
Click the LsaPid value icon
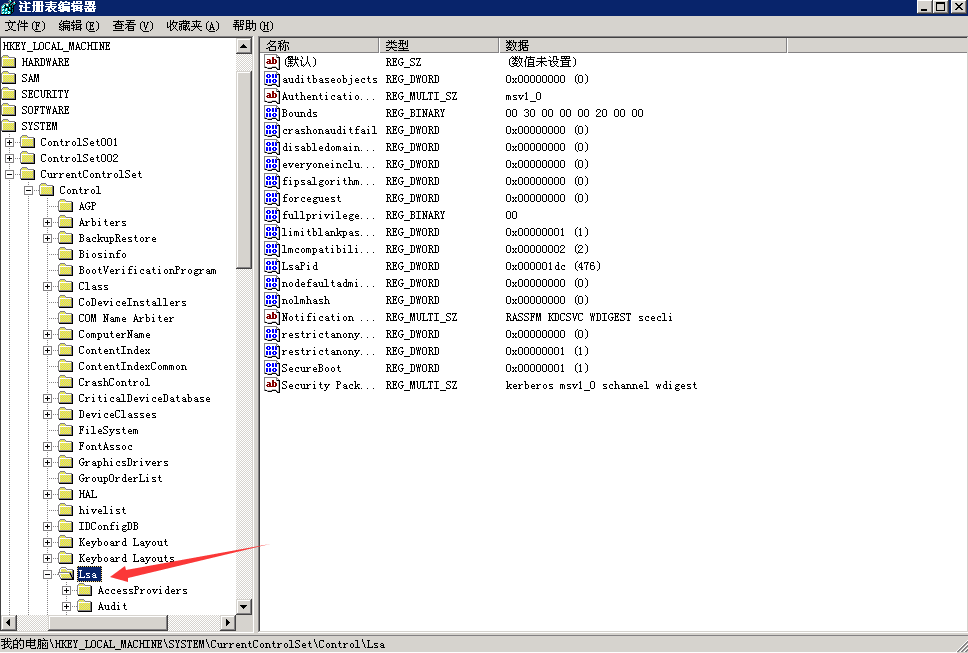tap(272, 266)
